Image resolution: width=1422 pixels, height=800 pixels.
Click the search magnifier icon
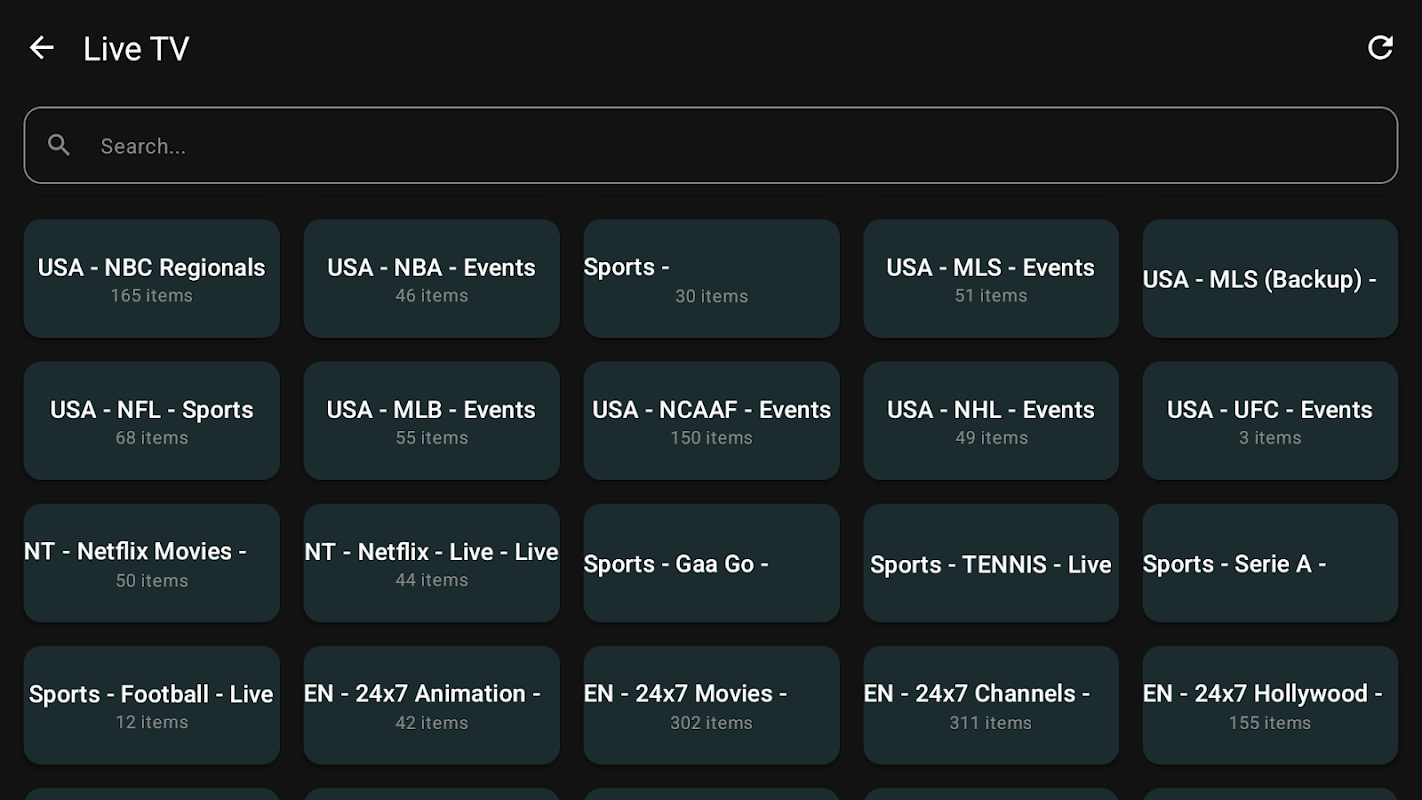coord(59,146)
